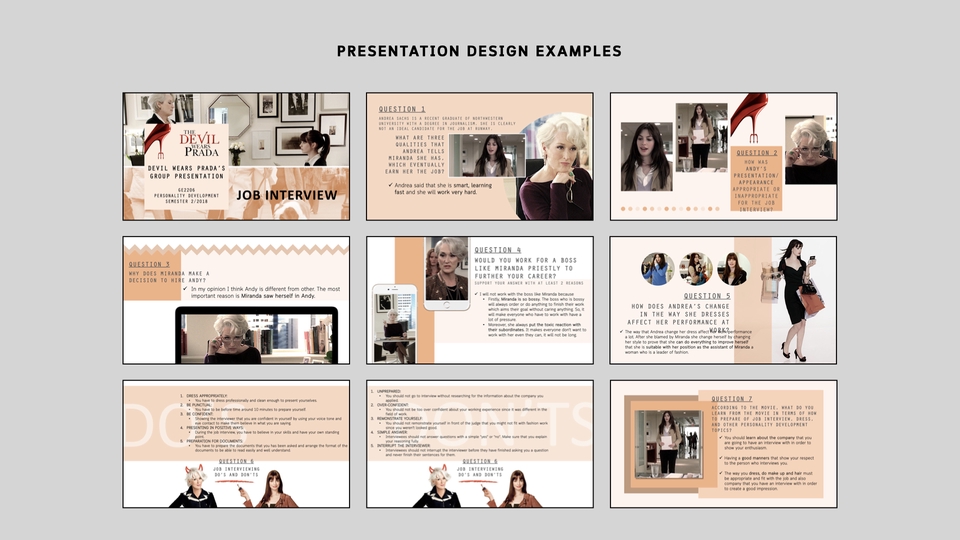The image size is (960, 540).
Task: Click the white phone mockup on Question 4 slide
Action: coord(394,323)
